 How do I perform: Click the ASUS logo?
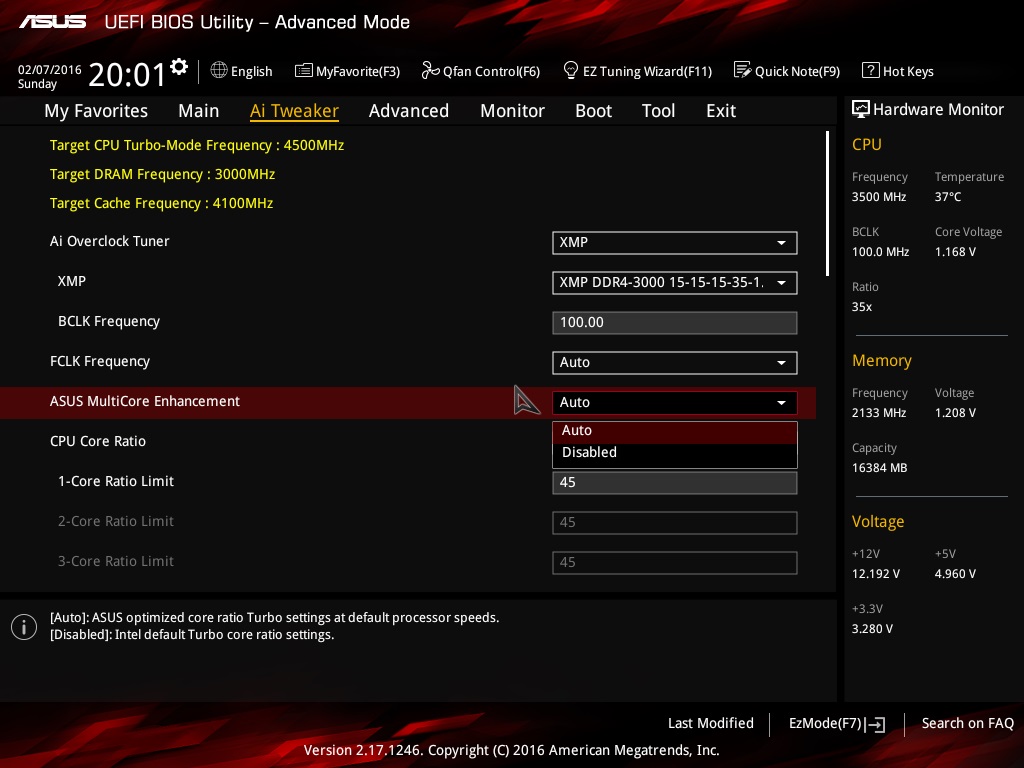point(52,22)
